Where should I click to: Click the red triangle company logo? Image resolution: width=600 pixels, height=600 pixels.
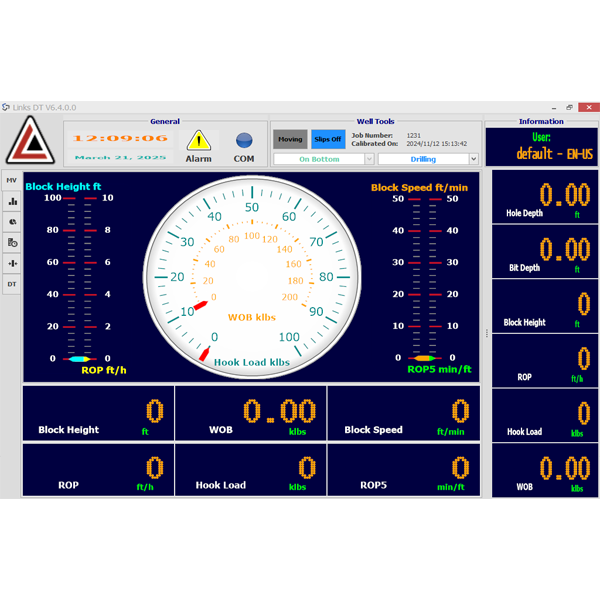31,140
